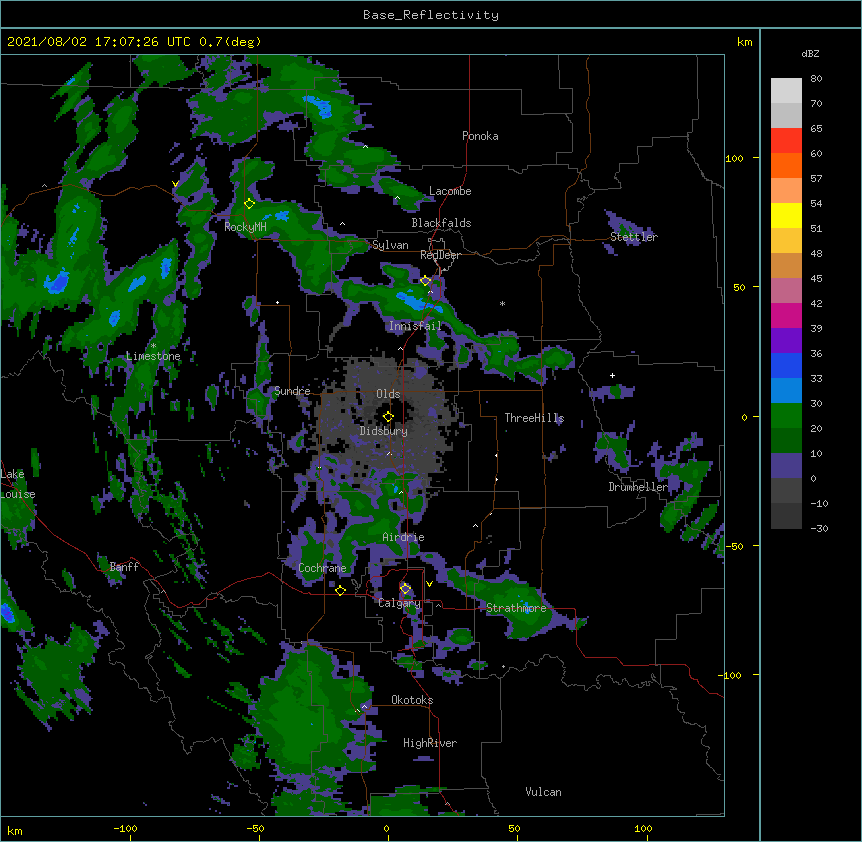Click the RockyMH map label
The height and width of the screenshot is (842, 862).
pos(245,227)
